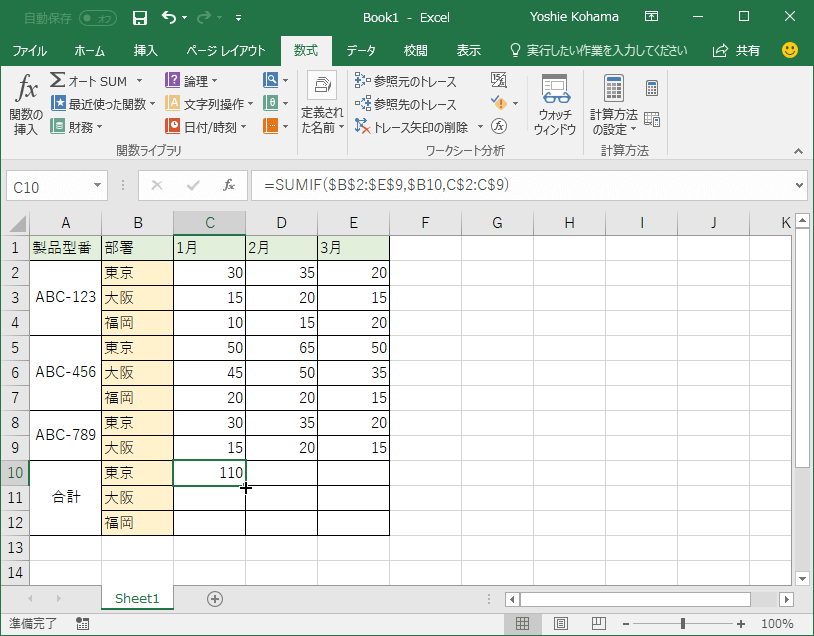Image resolution: width=814 pixels, height=636 pixels.
Task: Expand the AutoSum dropdown arrow
Action: point(139,81)
